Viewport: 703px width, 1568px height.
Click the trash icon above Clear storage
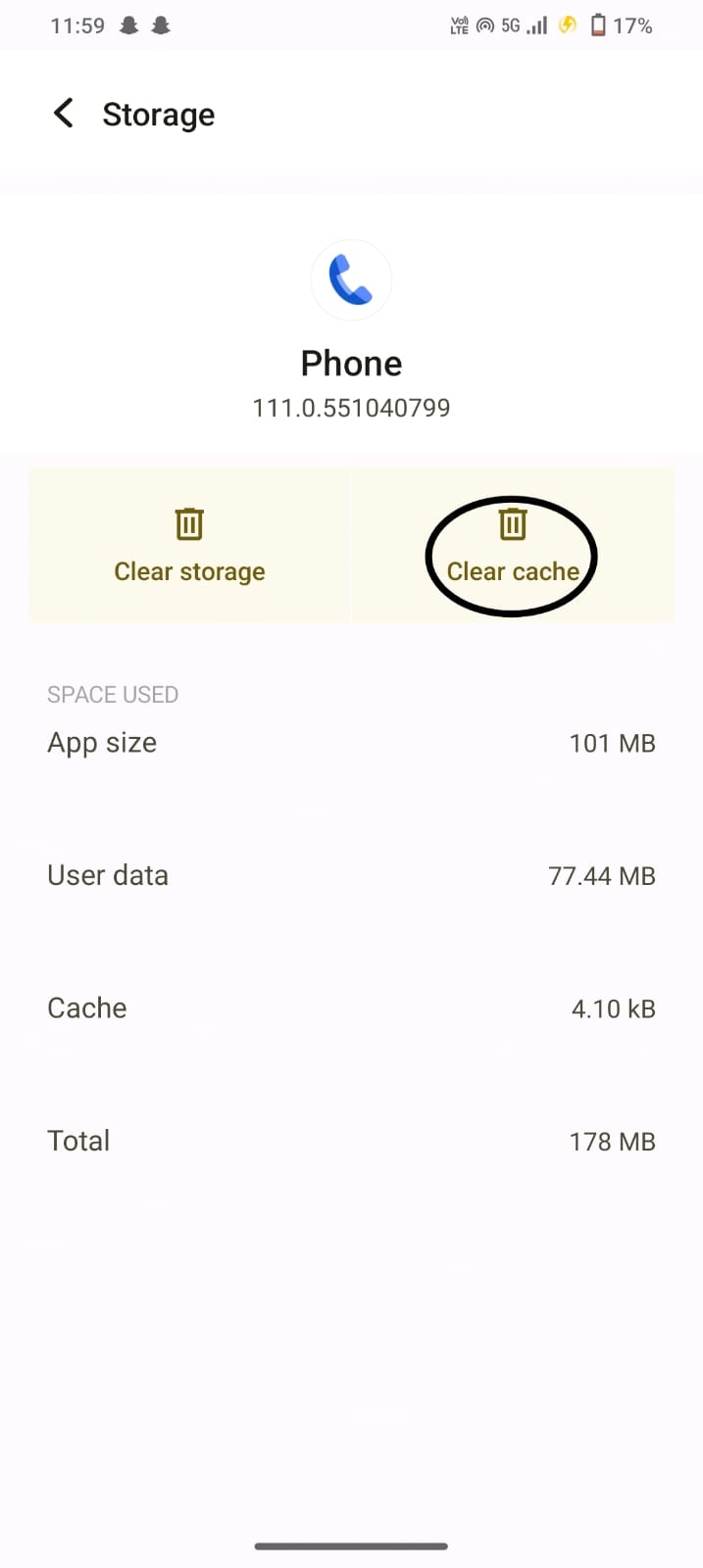pyautogui.click(x=189, y=524)
